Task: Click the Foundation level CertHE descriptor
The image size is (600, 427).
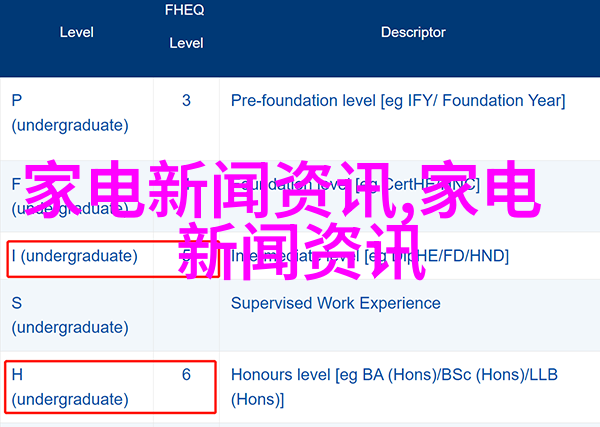Action: (355, 185)
